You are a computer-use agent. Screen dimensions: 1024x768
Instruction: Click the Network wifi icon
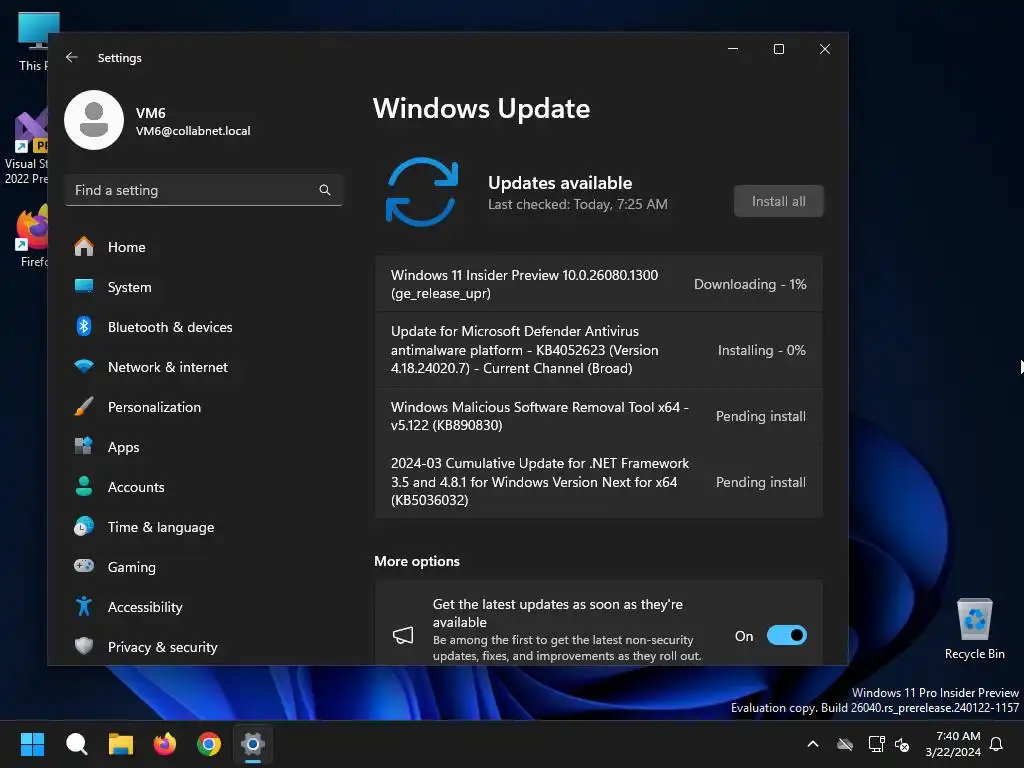(84, 366)
